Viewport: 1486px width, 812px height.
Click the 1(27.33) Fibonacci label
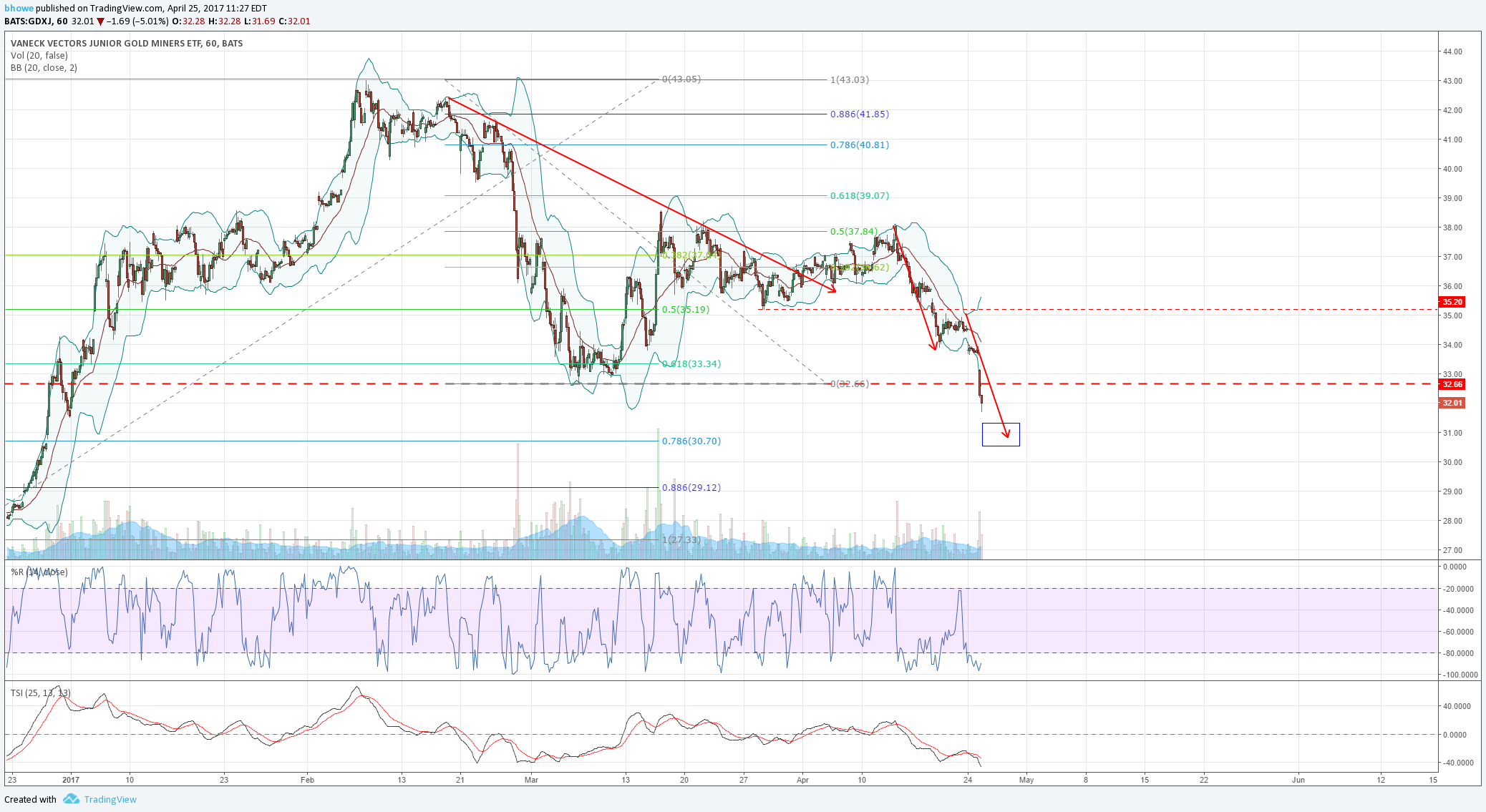681,540
